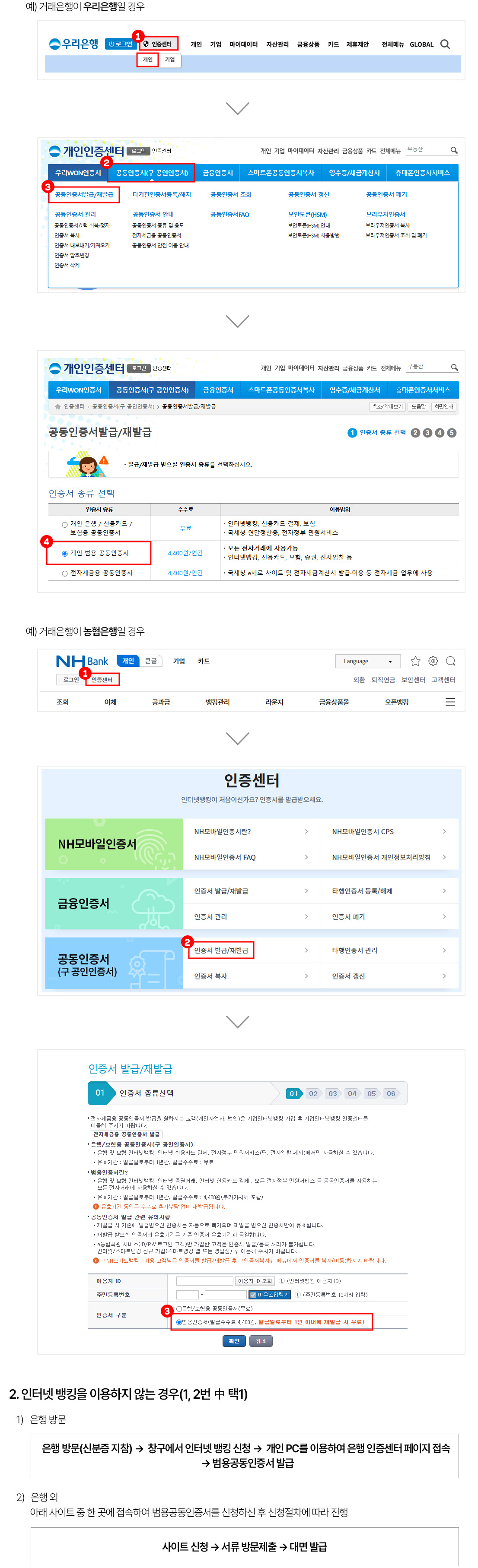
Task: Select 개인 은행/신용카드/보험용 공동인증서 radio
Action: coord(64,525)
